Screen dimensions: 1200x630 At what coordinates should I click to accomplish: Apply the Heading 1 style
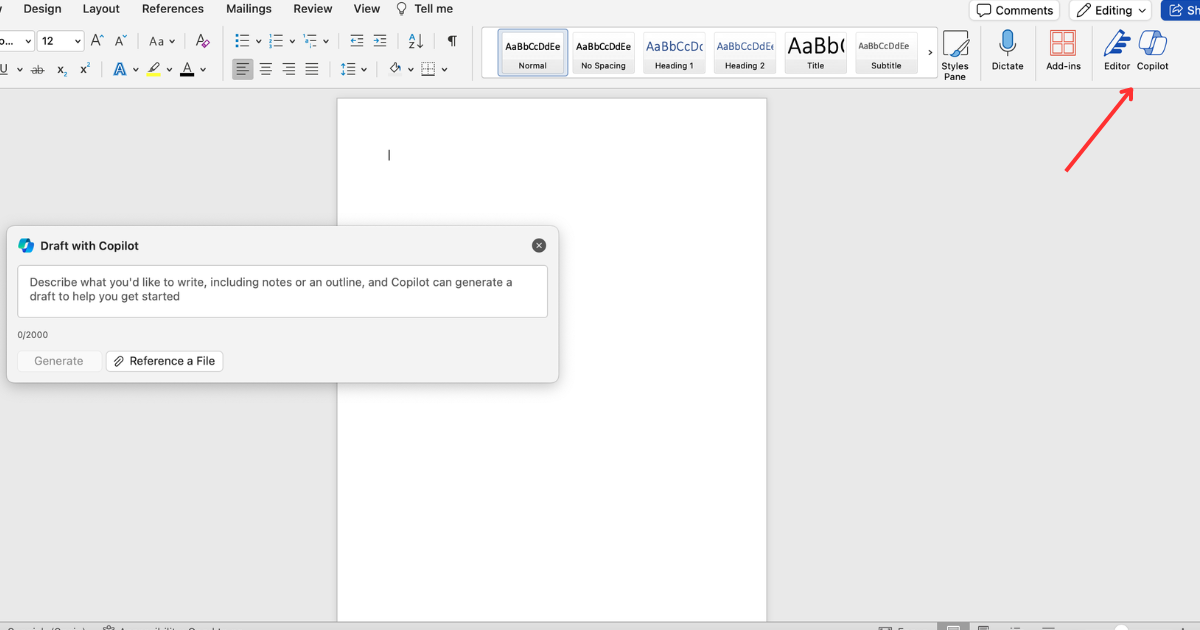[x=674, y=53]
